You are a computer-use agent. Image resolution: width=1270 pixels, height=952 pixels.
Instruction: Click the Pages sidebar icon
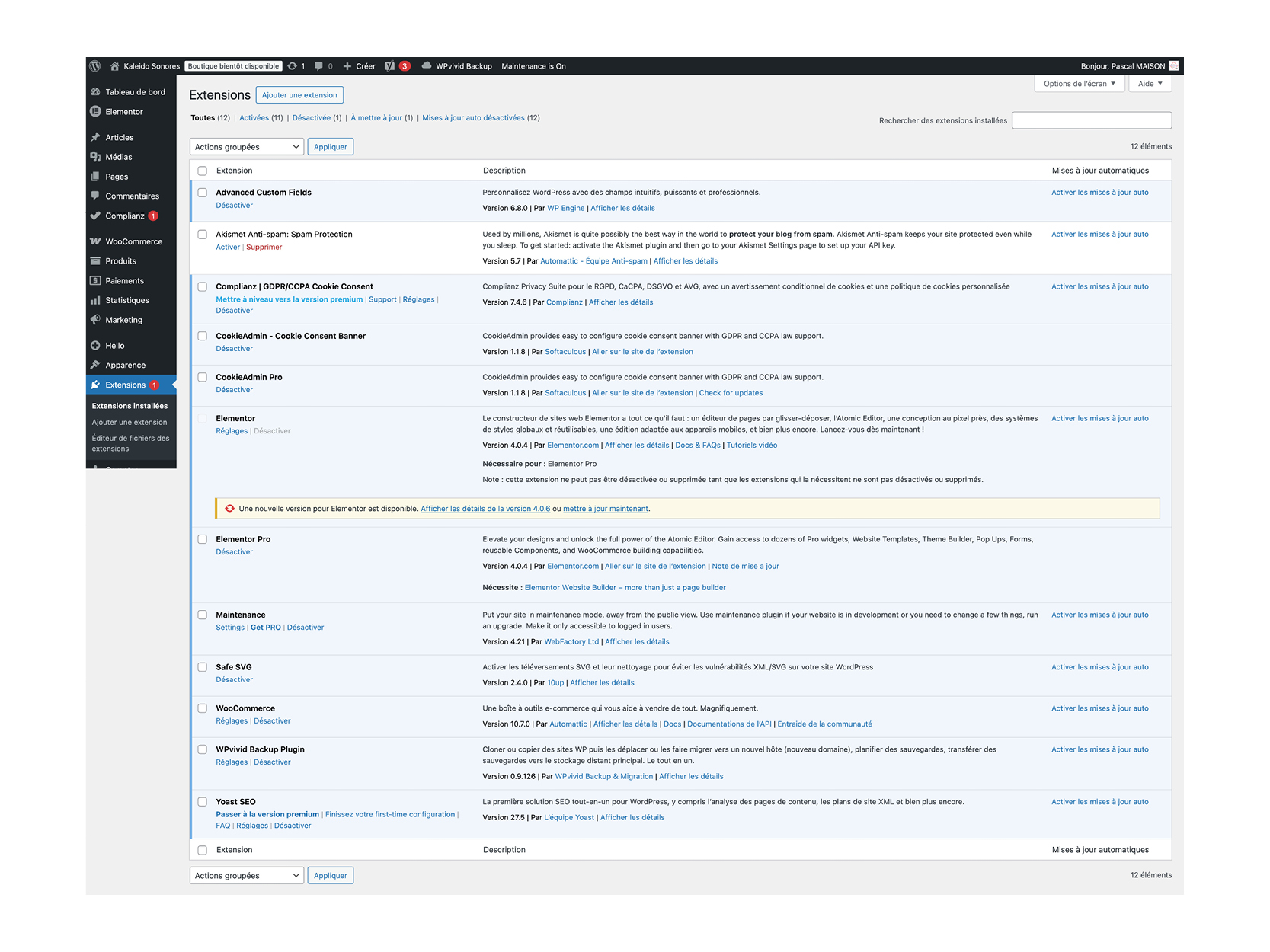pyautogui.click(x=95, y=177)
